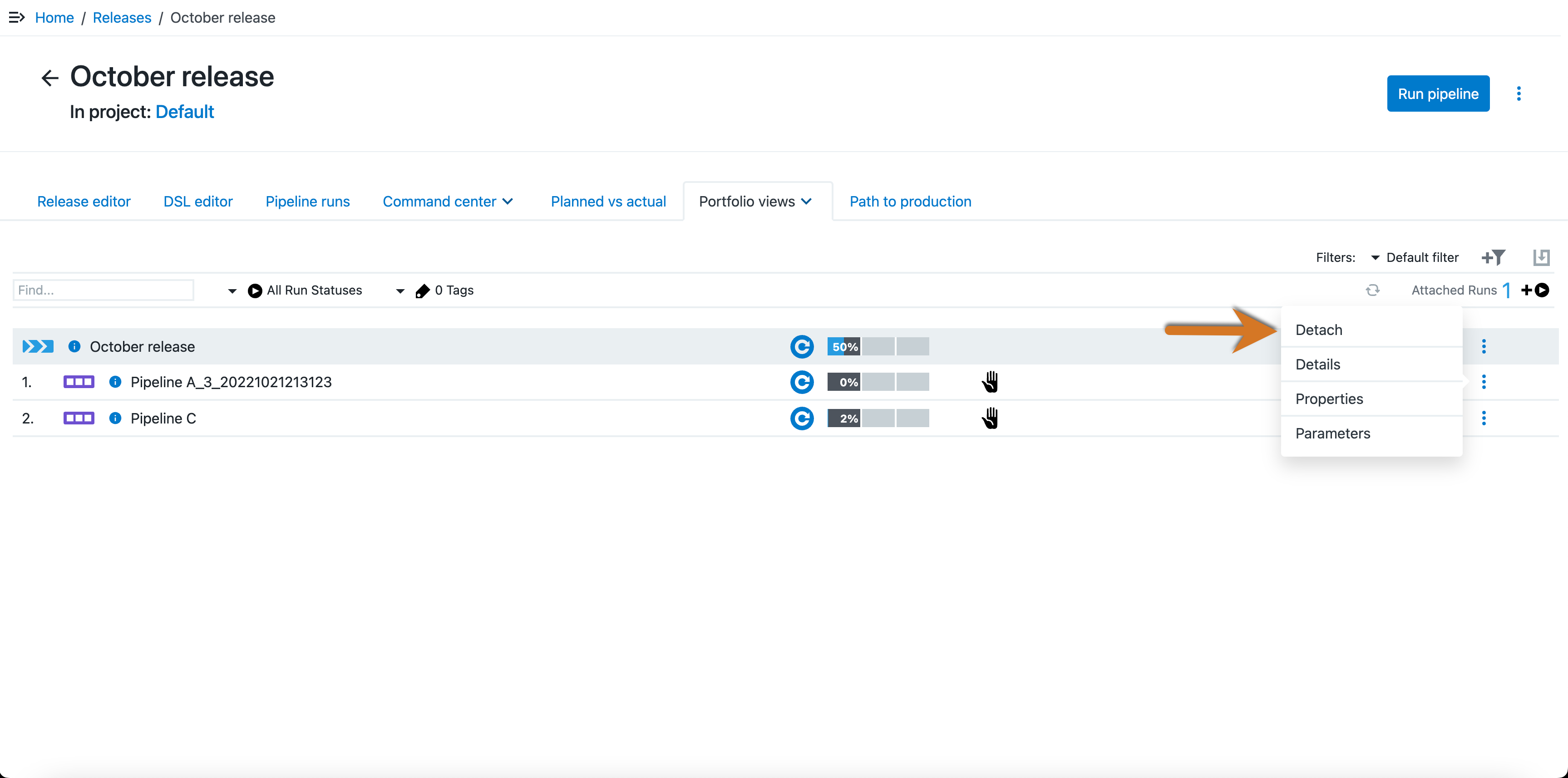
Task: Click the running status icon for Pipeline C
Action: [802, 418]
